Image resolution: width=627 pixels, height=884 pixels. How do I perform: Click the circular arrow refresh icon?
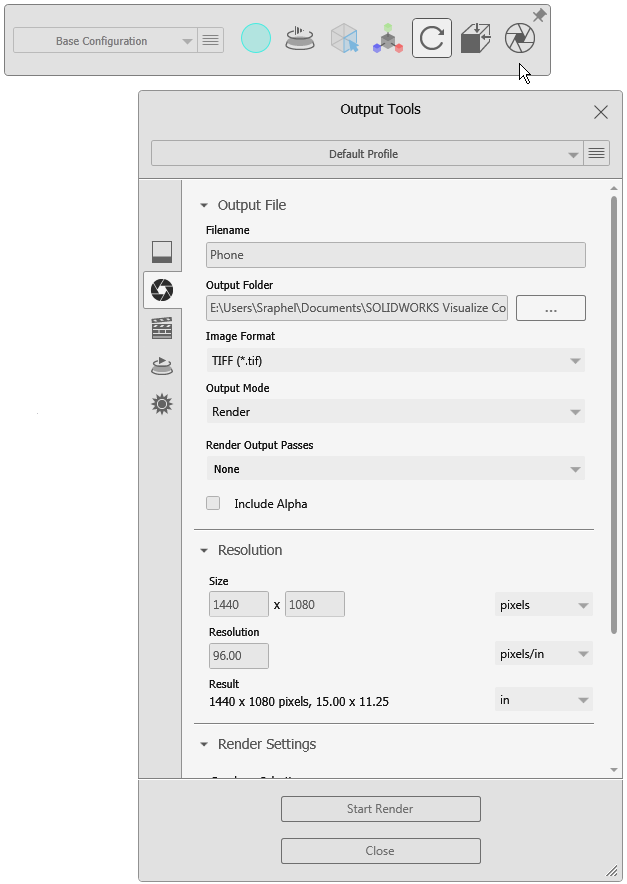click(x=432, y=39)
